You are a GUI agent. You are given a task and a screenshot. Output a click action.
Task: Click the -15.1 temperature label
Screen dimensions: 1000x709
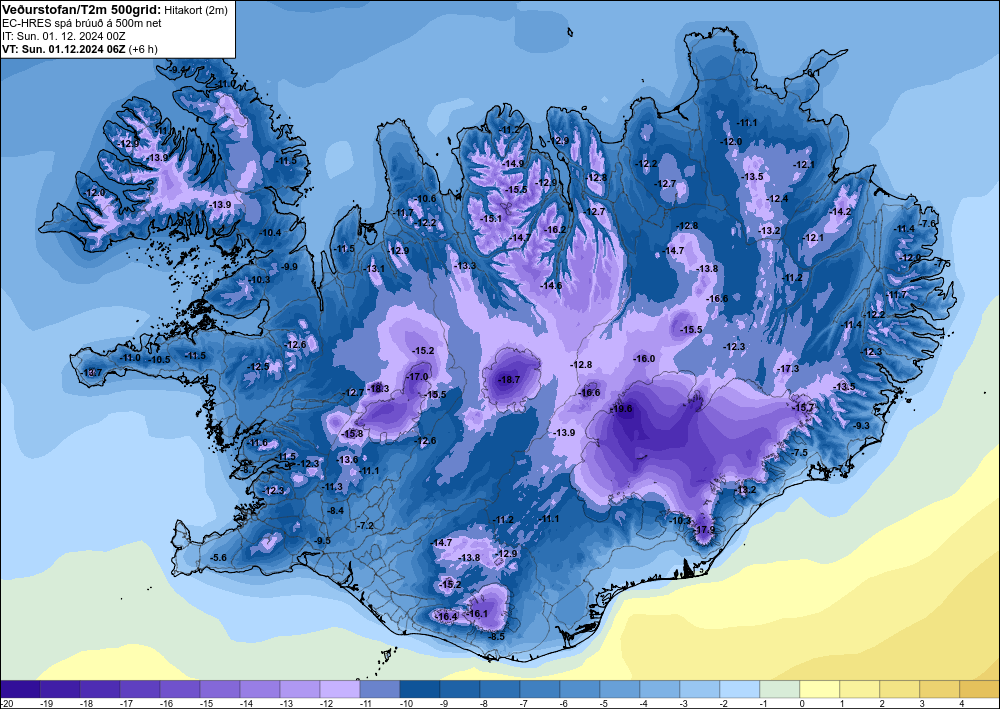[491, 219]
